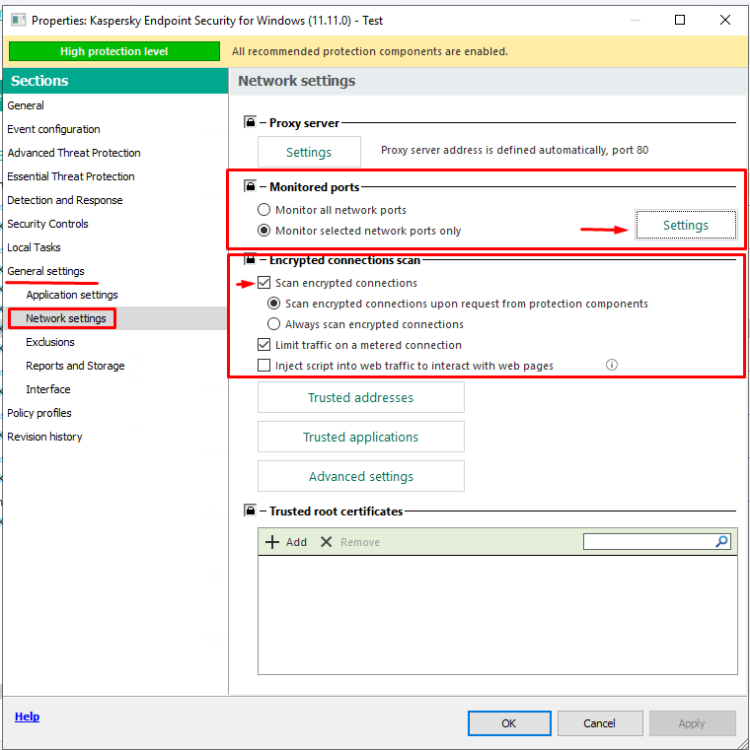750x750 pixels.
Task: Click OK to confirm properties
Action: 509,723
